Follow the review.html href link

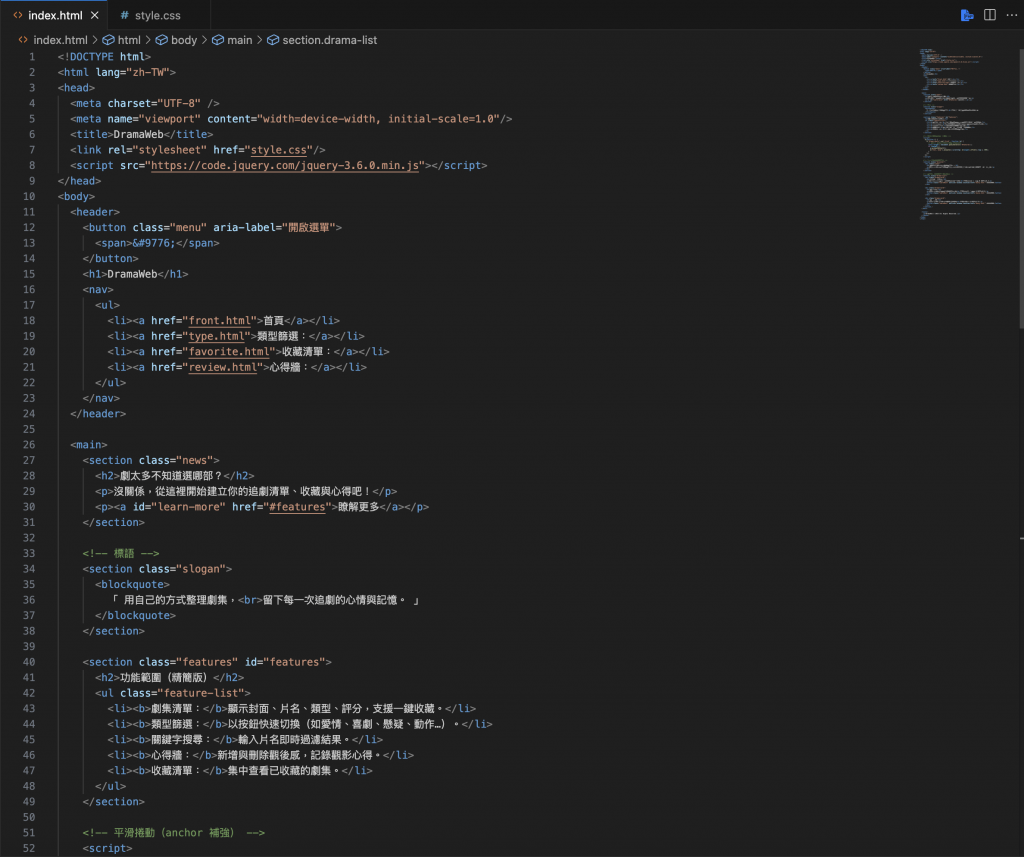pyautogui.click(x=223, y=367)
